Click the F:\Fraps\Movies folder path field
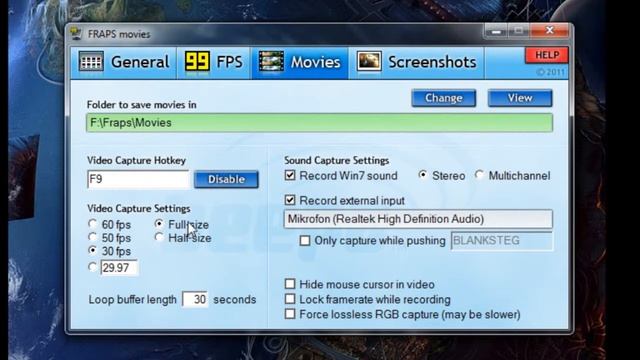The width and height of the screenshot is (640, 360). pos(320,123)
